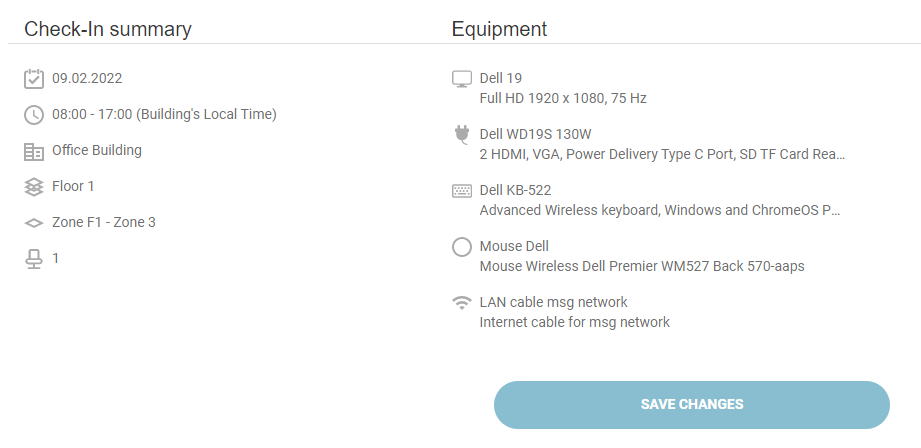
Task: Click the calendar check icon beside date
Action: click(x=34, y=79)
